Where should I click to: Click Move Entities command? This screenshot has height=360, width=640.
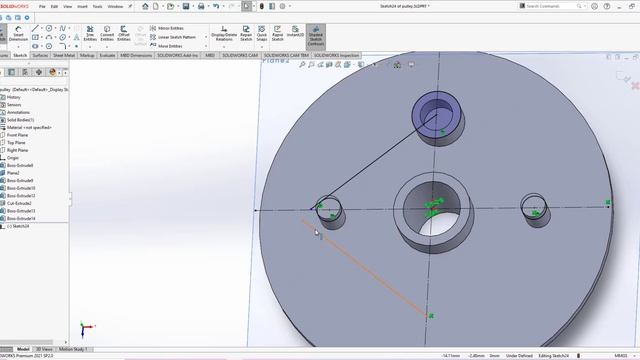tap(166, 46)
